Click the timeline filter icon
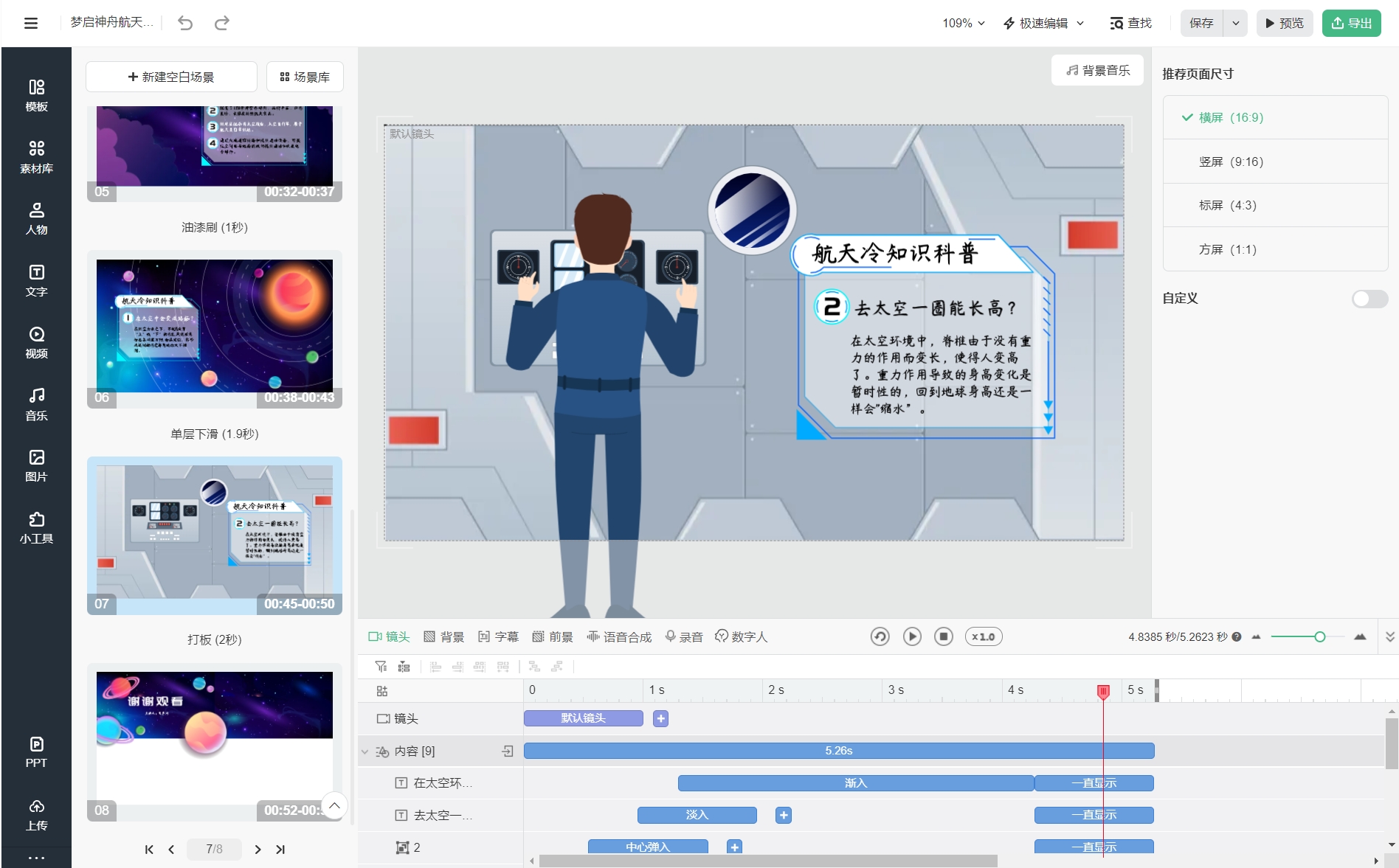 [x=381, y=667]
